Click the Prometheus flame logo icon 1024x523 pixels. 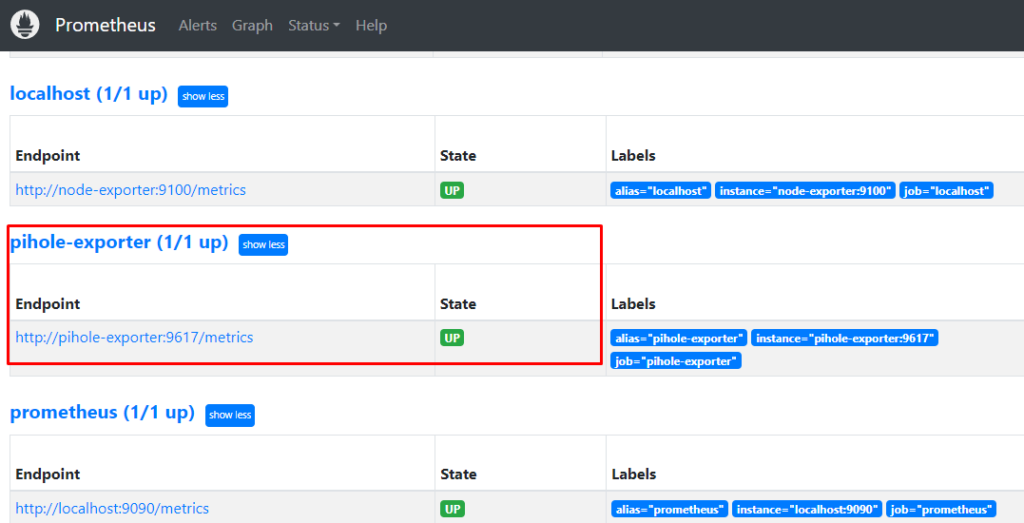click(x=25, y=25)
